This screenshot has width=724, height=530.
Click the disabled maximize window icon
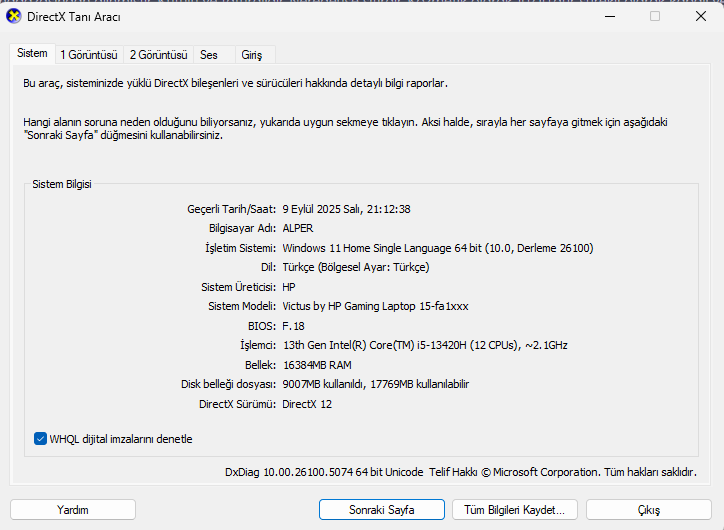coord(655,16)
